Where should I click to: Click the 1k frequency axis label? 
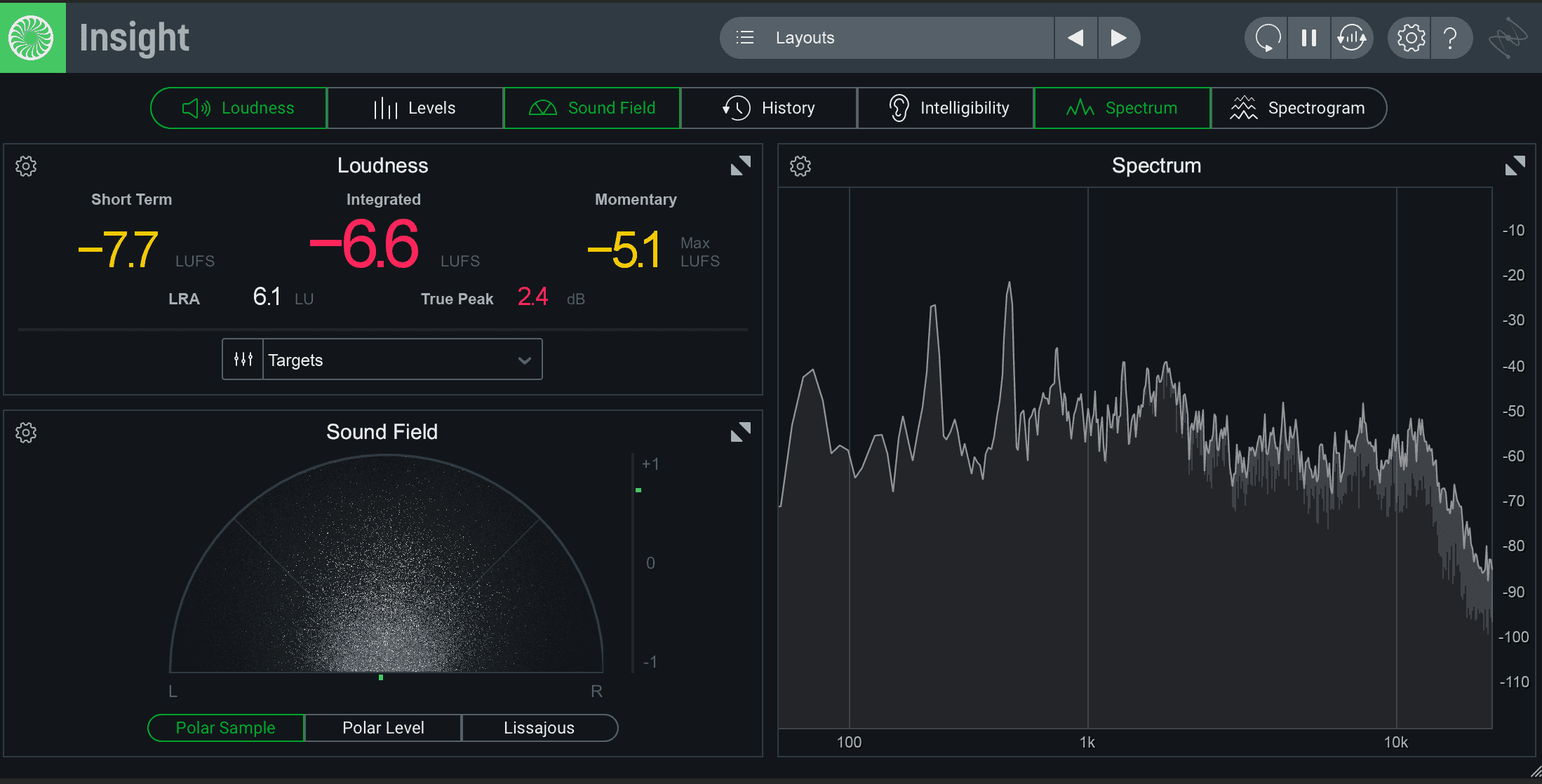pyautogui.click(x=1087, y=743)
